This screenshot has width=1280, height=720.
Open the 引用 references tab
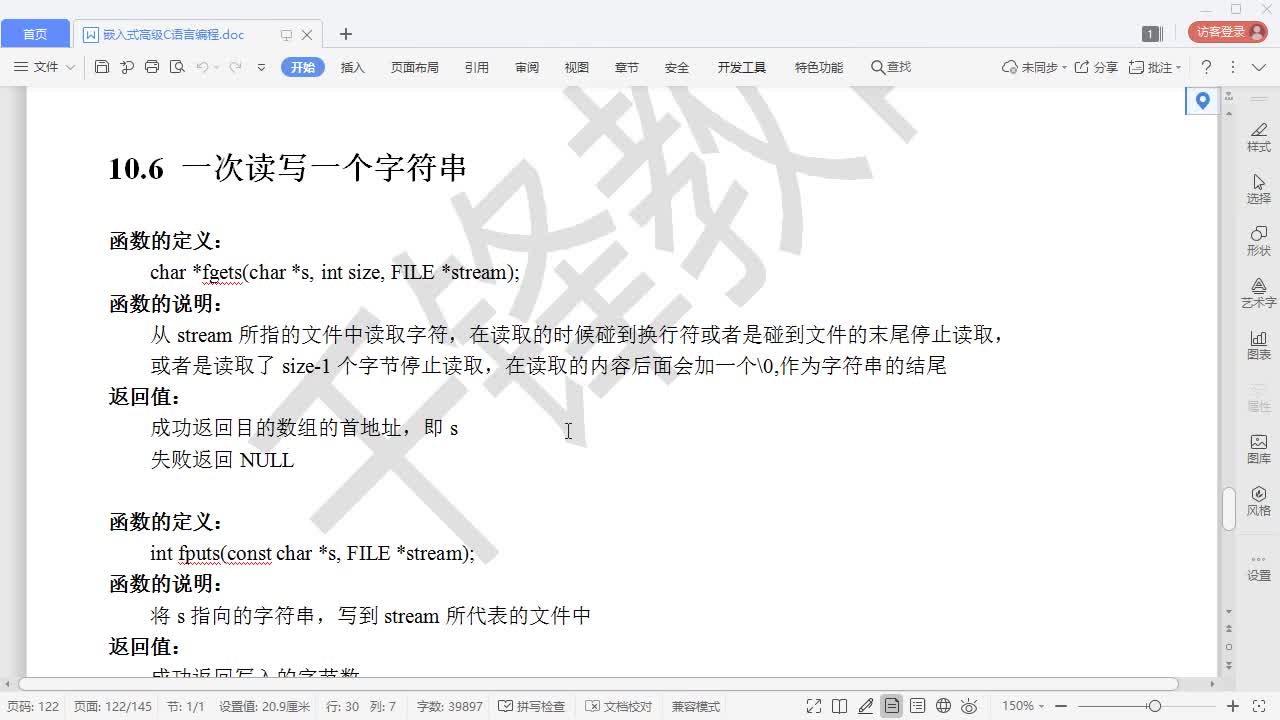pos(477,67)
